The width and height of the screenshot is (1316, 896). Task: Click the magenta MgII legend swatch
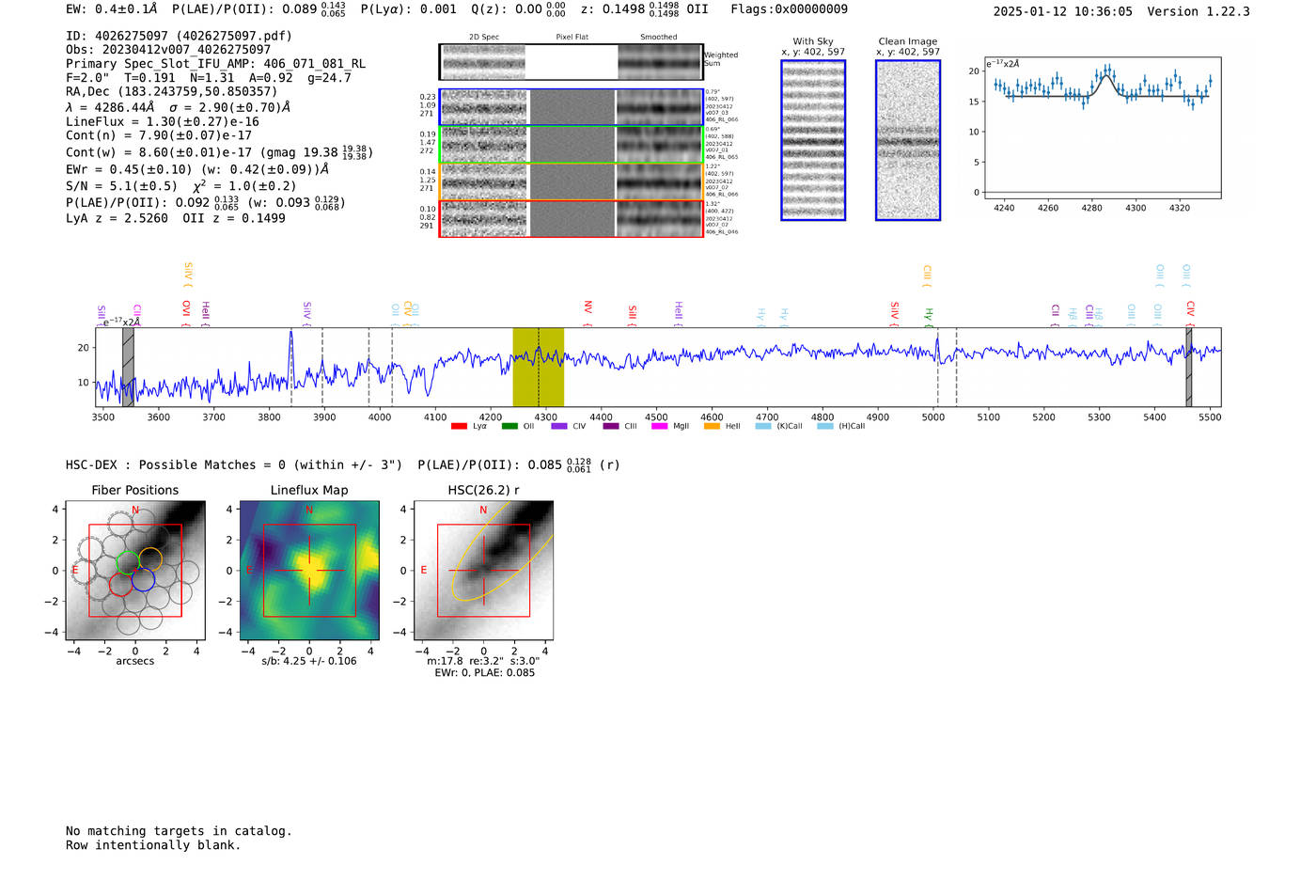660,427
